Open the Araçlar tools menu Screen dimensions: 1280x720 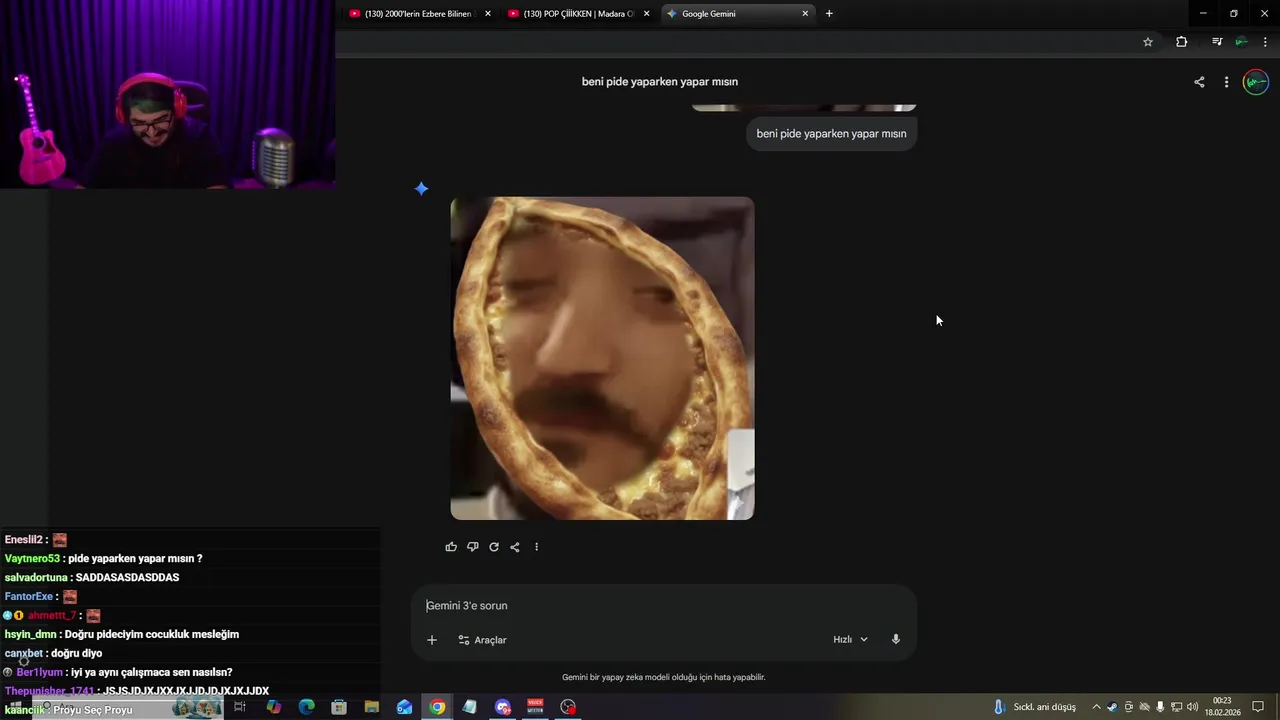[482, 640]
